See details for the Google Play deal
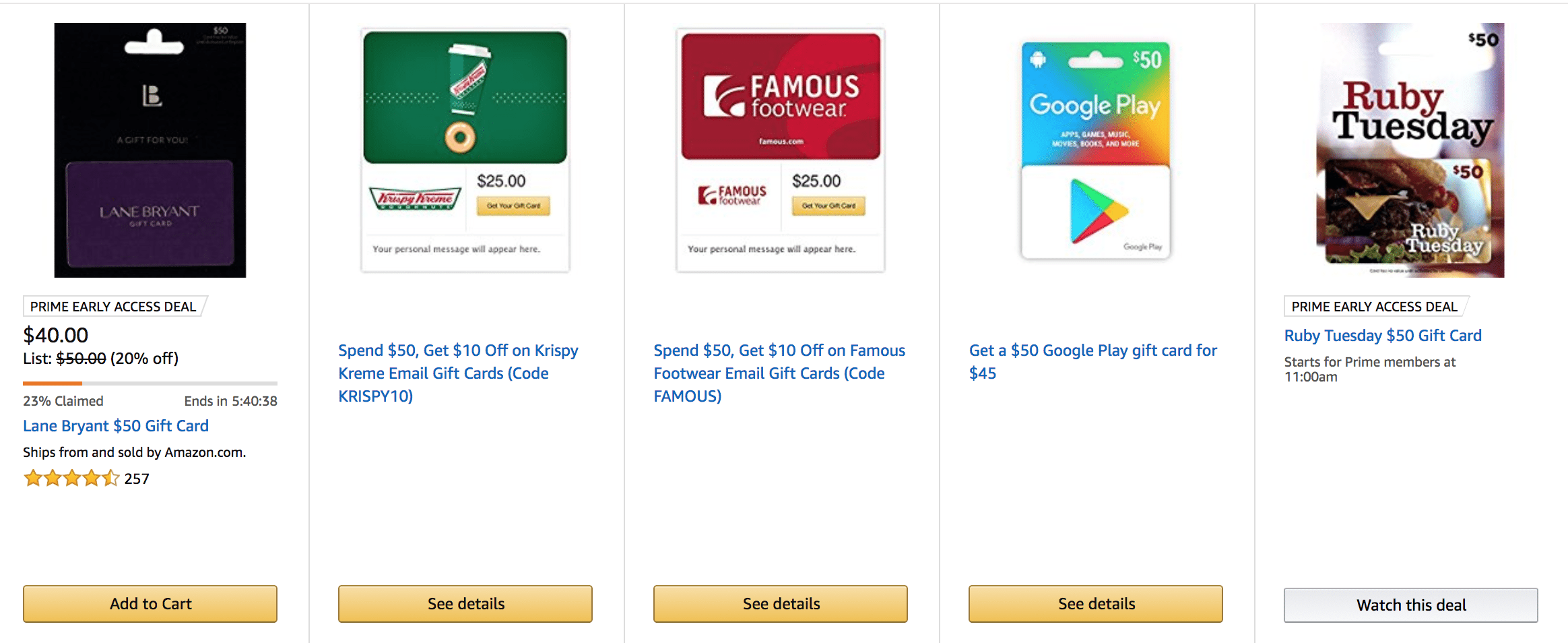 click(1095, 604)
